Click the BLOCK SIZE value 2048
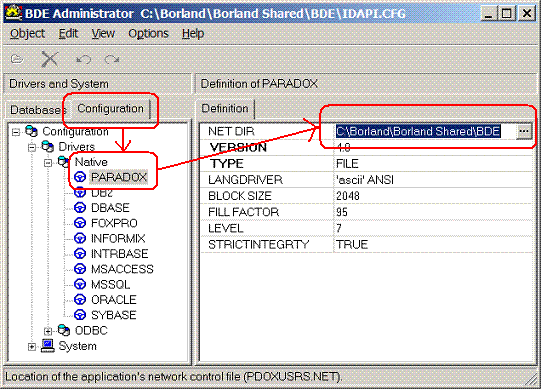 [348, 196]
